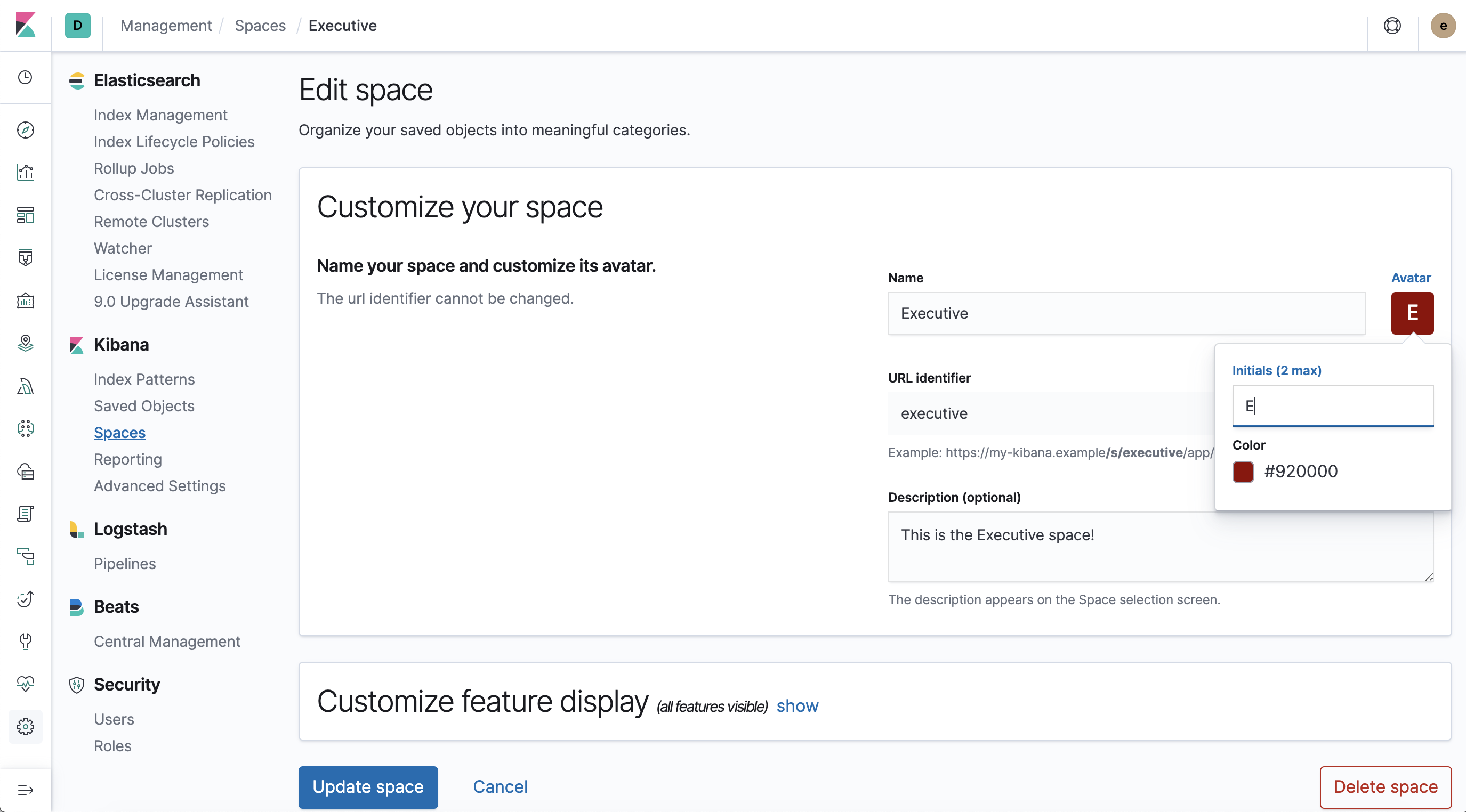Open Index Patterns from Kibana section
Screen dimensions: 1466x812
pyautogui.click(x=143, y=380)
